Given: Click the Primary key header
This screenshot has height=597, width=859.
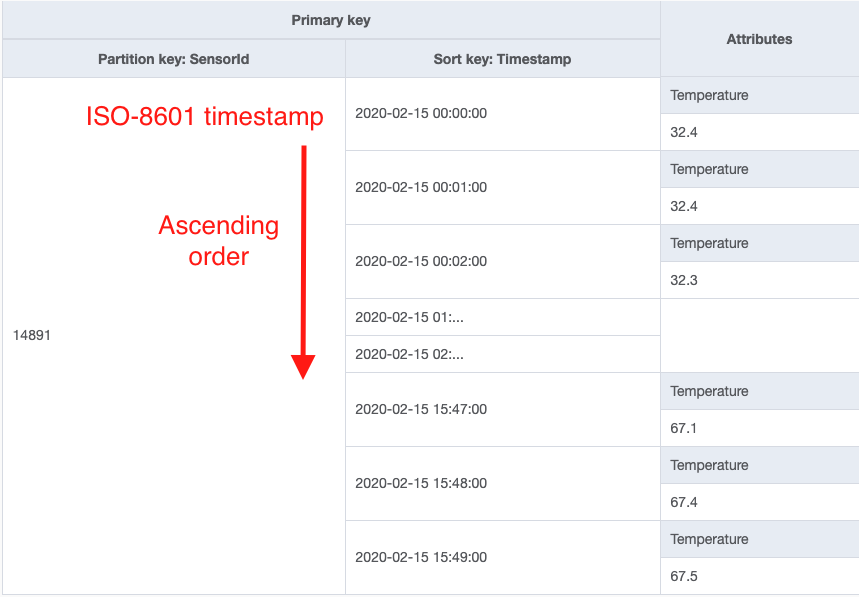Looking at the screenshot, I should coord(330,19).
